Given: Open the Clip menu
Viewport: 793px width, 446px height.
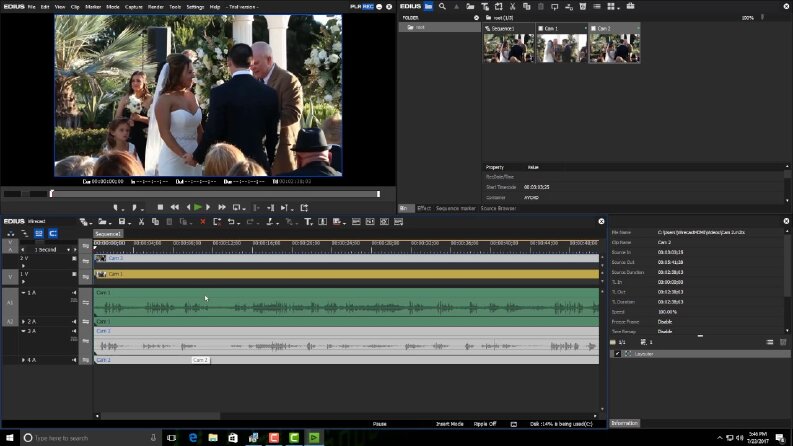Looking at the screenshot, I should pos(75,7).
